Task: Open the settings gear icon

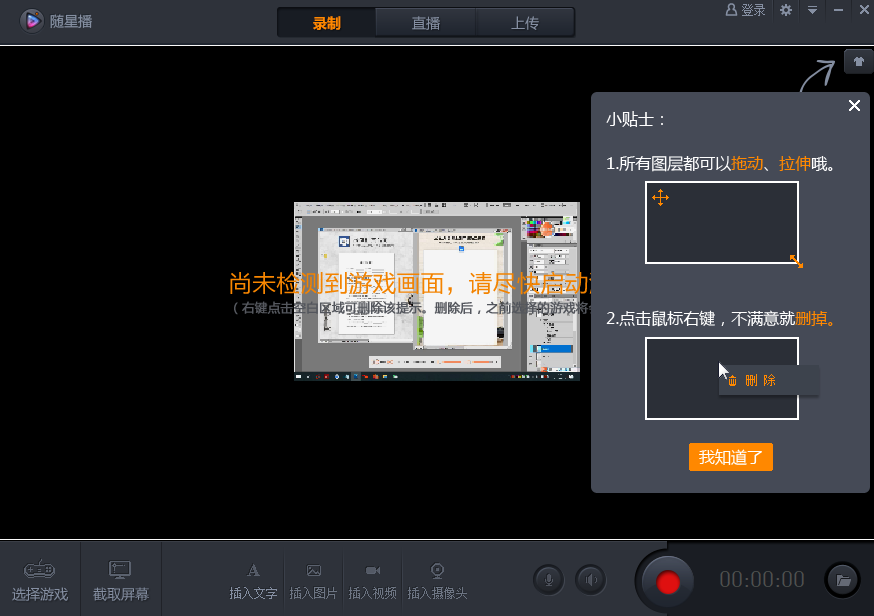Action: point(786,10)
